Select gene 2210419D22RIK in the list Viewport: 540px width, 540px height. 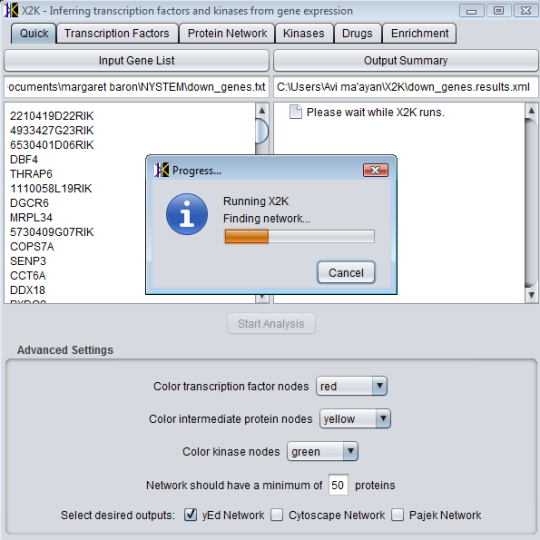[52, 116]
